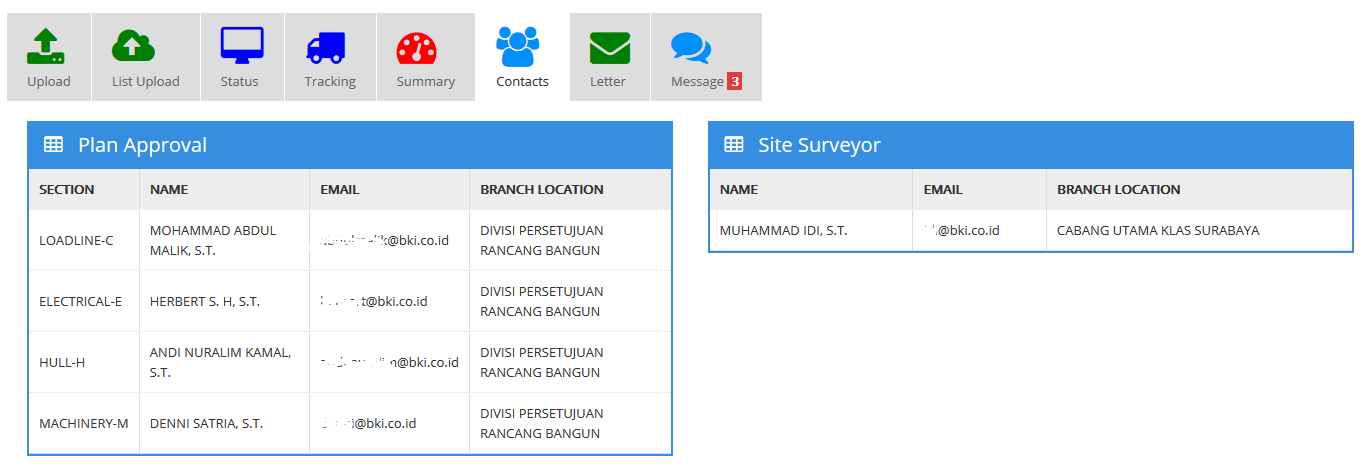
Task: Click Denni Satria's email address
Action: click(x=368, y=423)
